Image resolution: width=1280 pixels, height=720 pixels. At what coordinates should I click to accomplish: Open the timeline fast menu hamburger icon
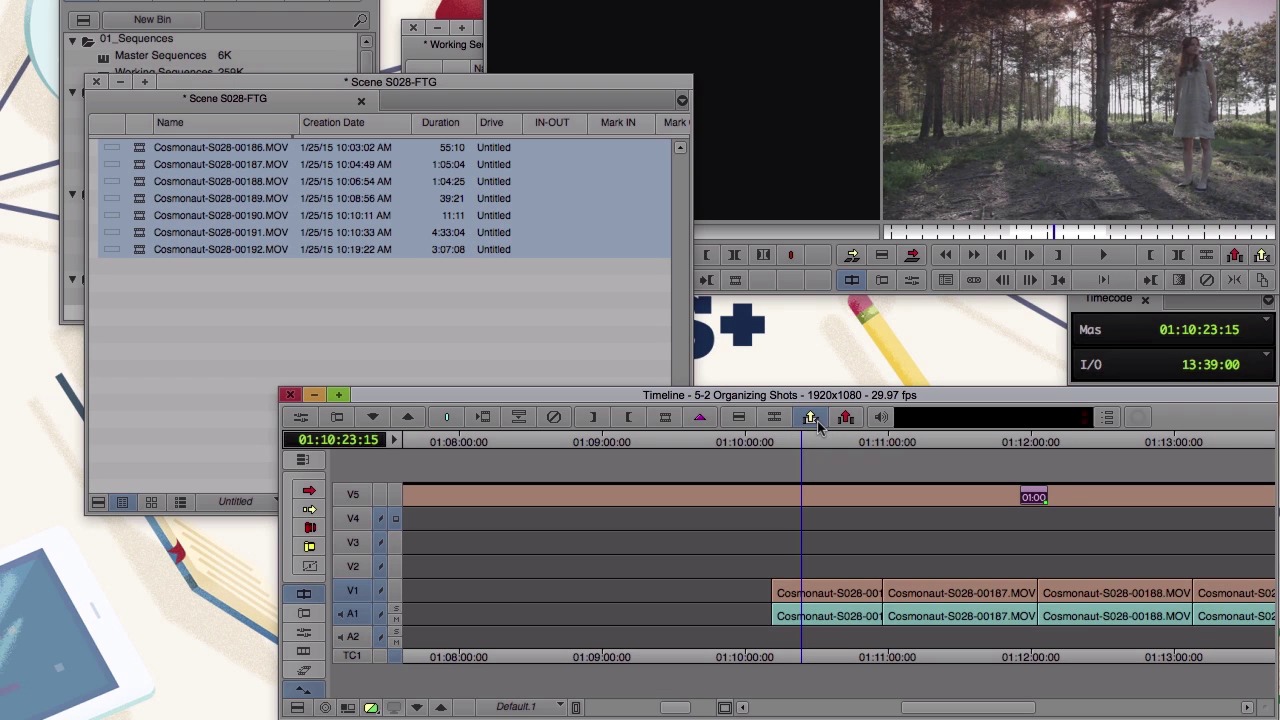coord(297,708)
